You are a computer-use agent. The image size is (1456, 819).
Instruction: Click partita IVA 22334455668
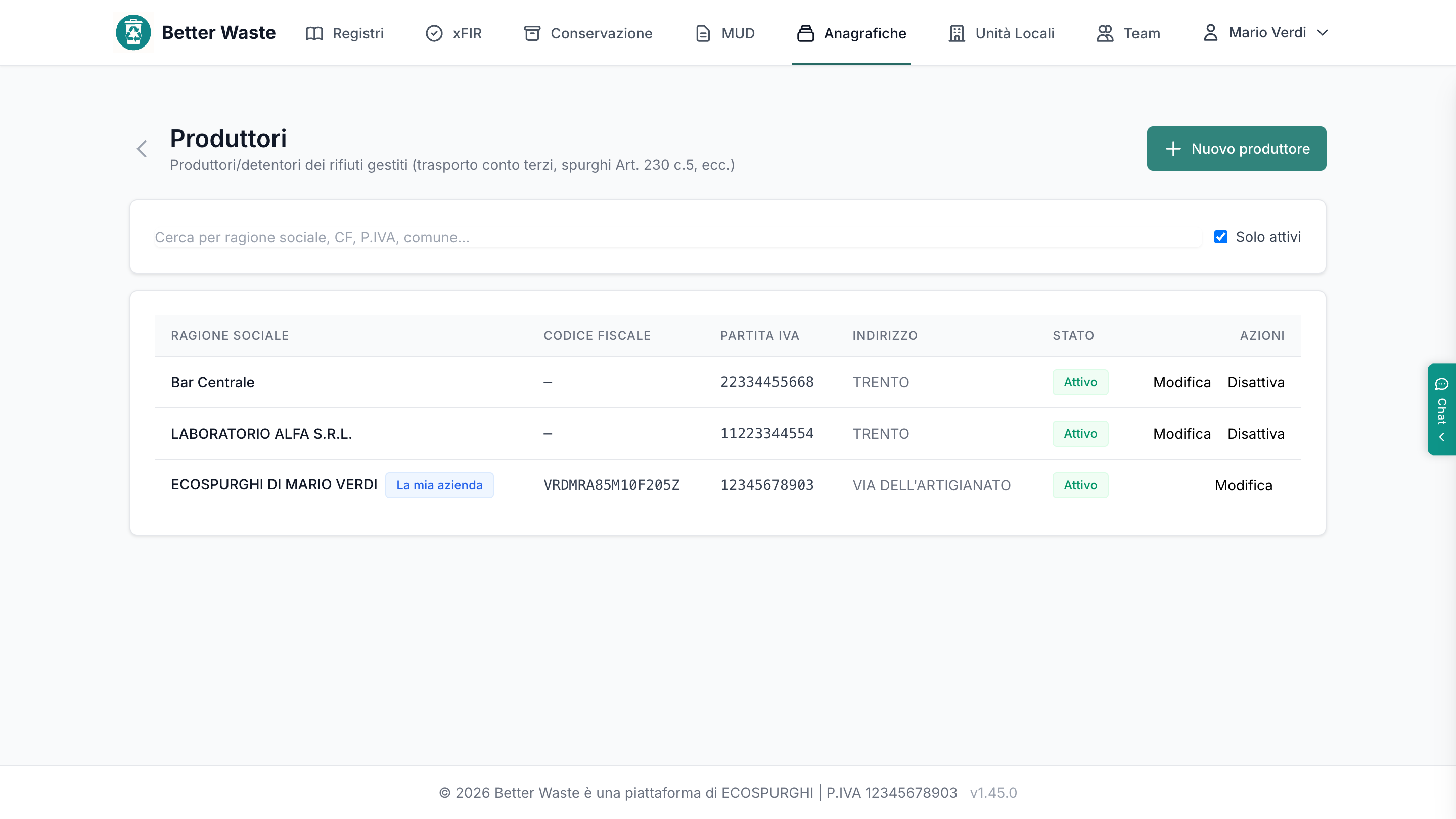point(767,382)
